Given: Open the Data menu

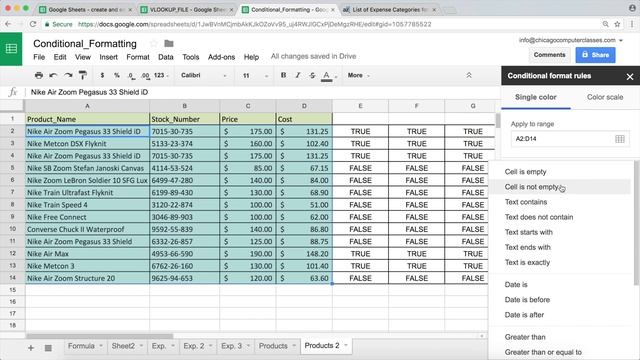Looking at the screenshot, I should [166, 57].
